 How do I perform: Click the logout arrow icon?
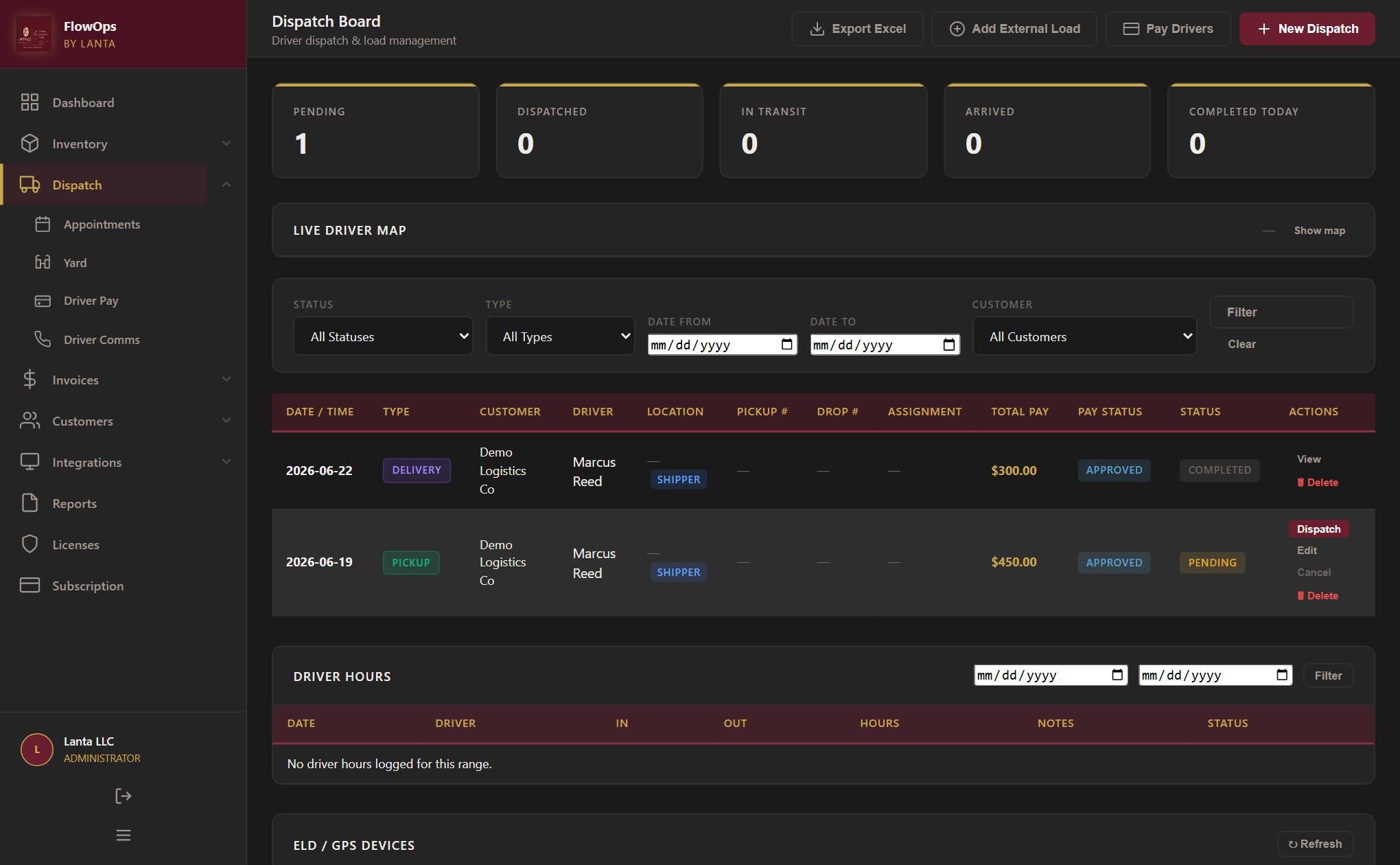pyautogui.click(x=124, y=796)
